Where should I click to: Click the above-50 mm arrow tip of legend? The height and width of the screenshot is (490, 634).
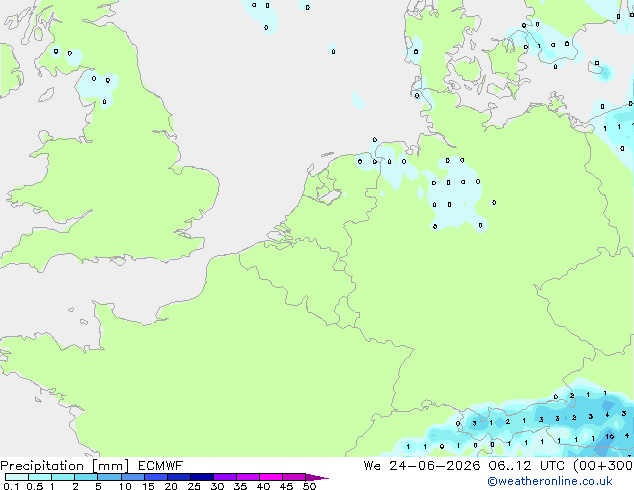pyautogui.click(x=317, y=477)
